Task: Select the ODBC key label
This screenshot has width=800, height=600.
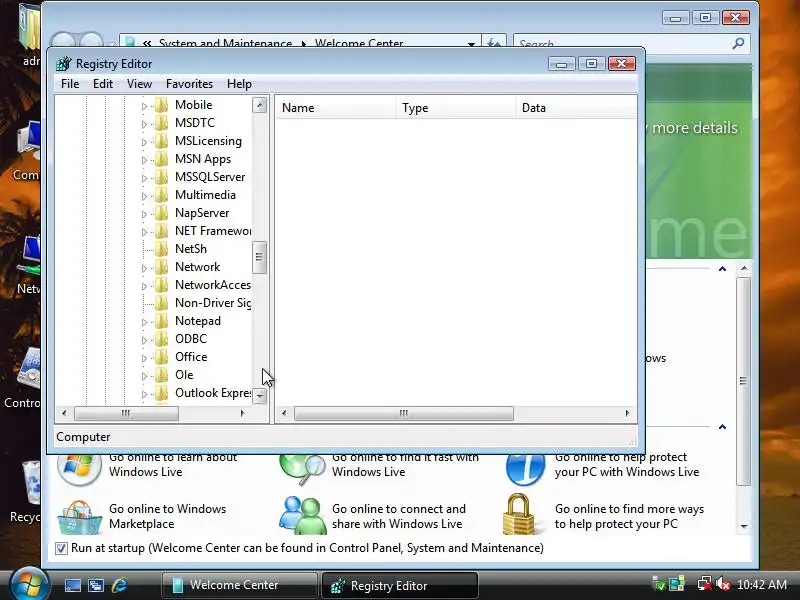Action: pos(191,339)
